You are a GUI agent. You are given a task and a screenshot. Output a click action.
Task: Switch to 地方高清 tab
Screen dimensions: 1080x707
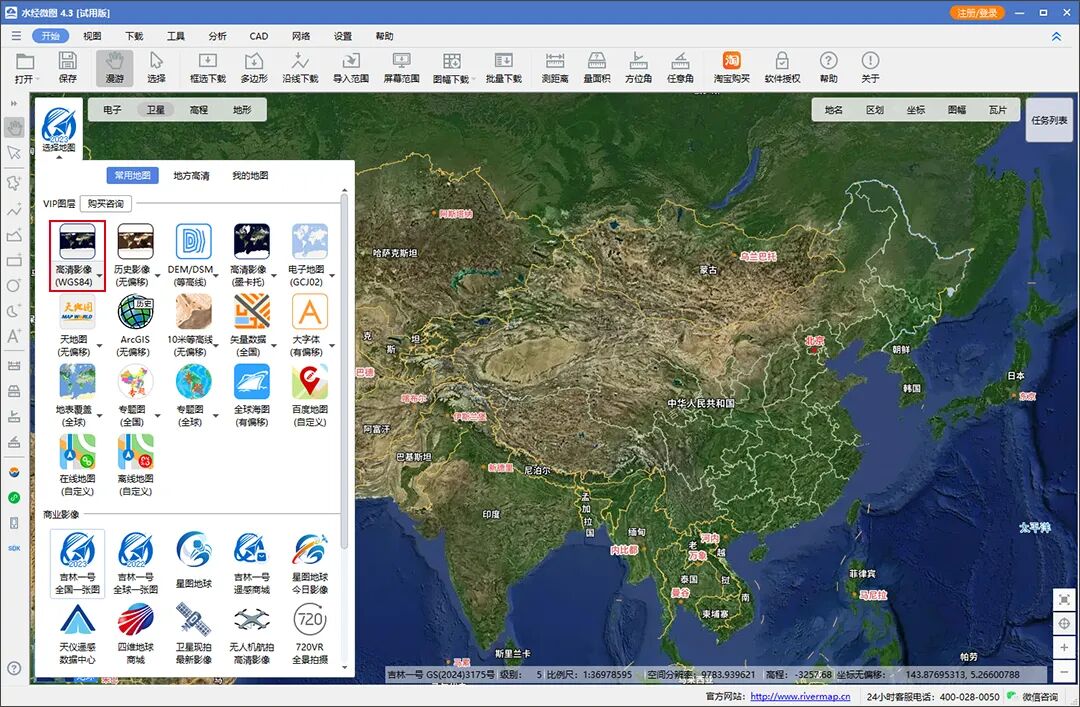(191, 176)
